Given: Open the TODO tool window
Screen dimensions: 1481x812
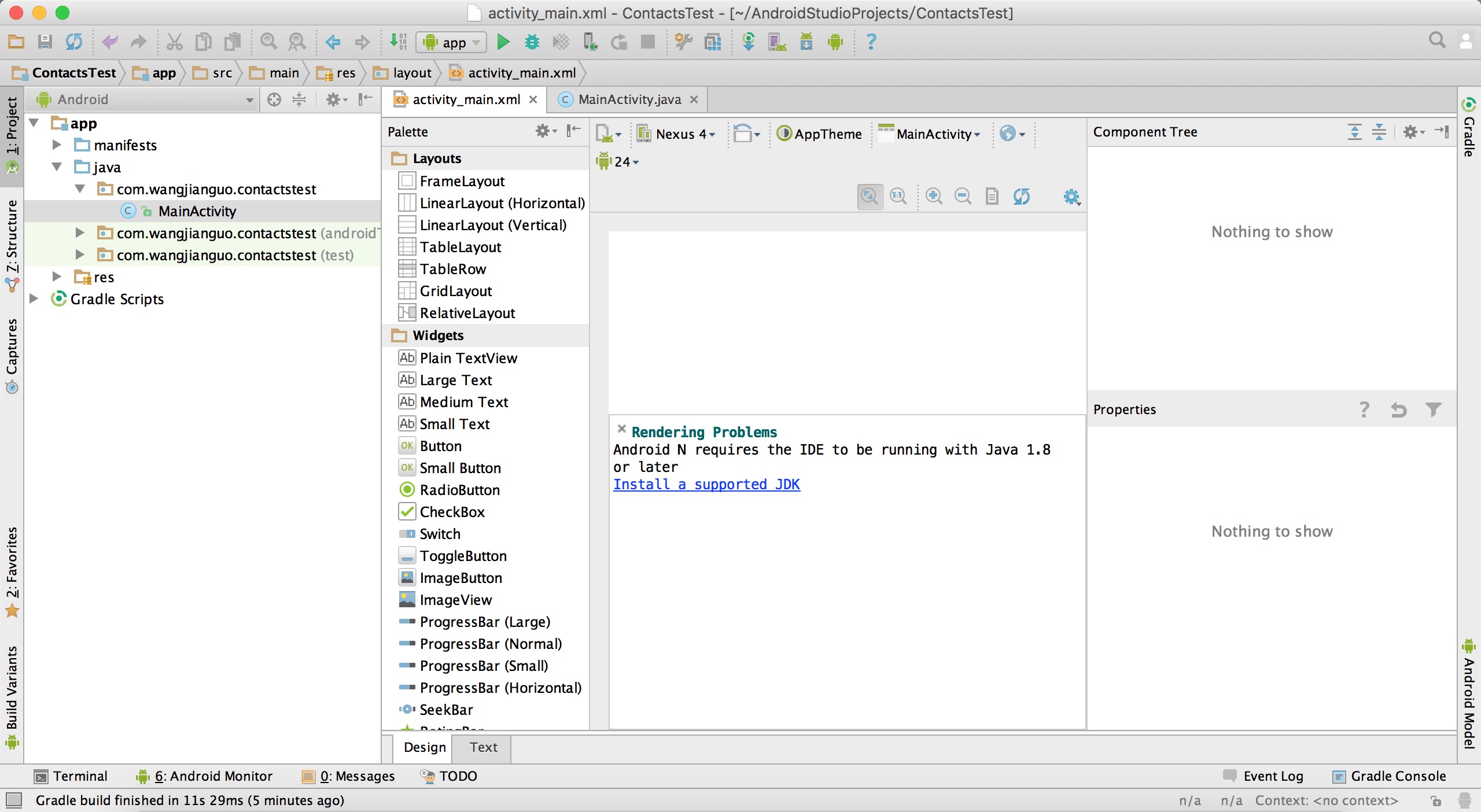Looking at the screenshot, I should tap(449, 776).
